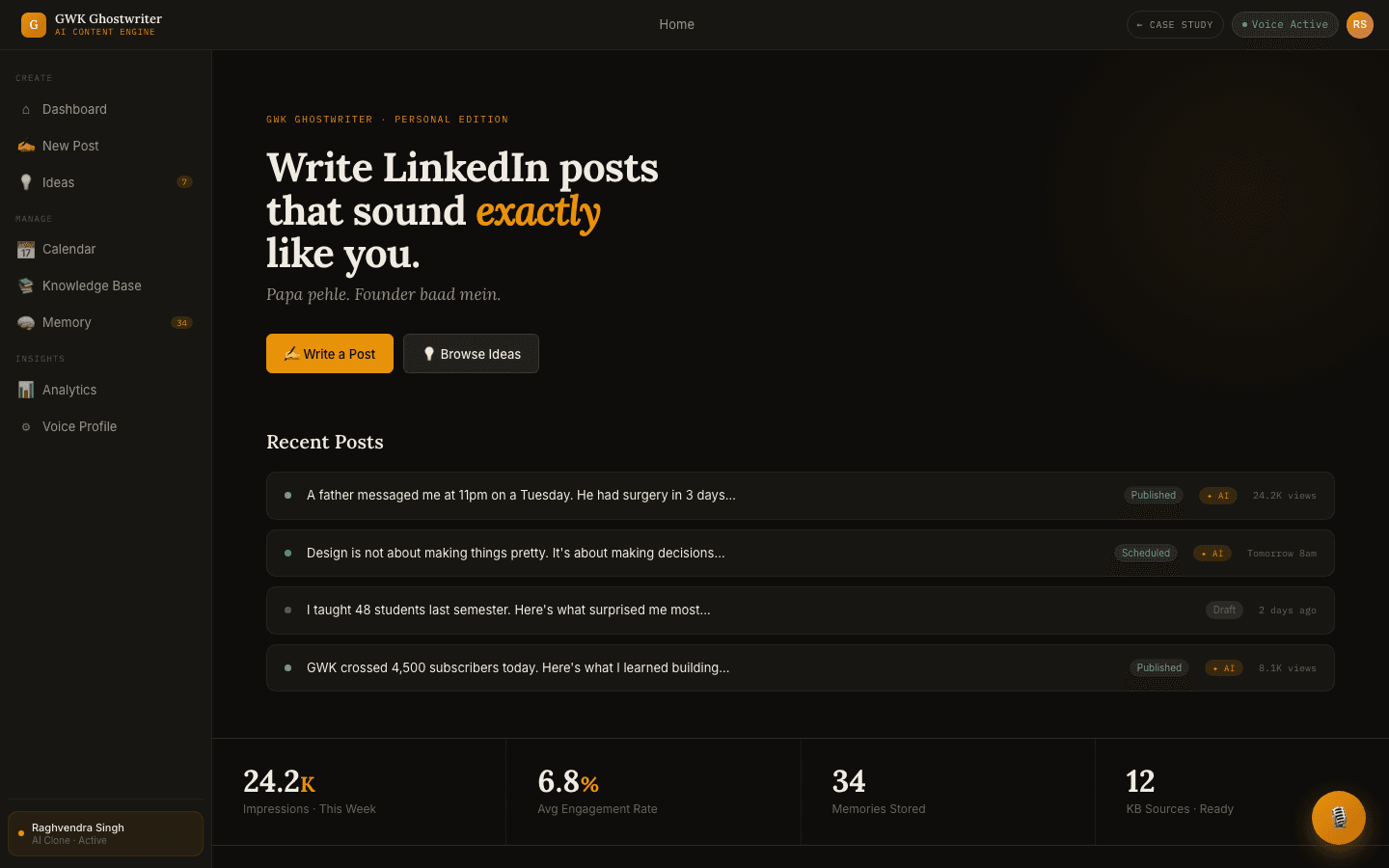1389x868 pixels.
Task: Toggle the Voice Active status pill
Action: coord(1285,25)
